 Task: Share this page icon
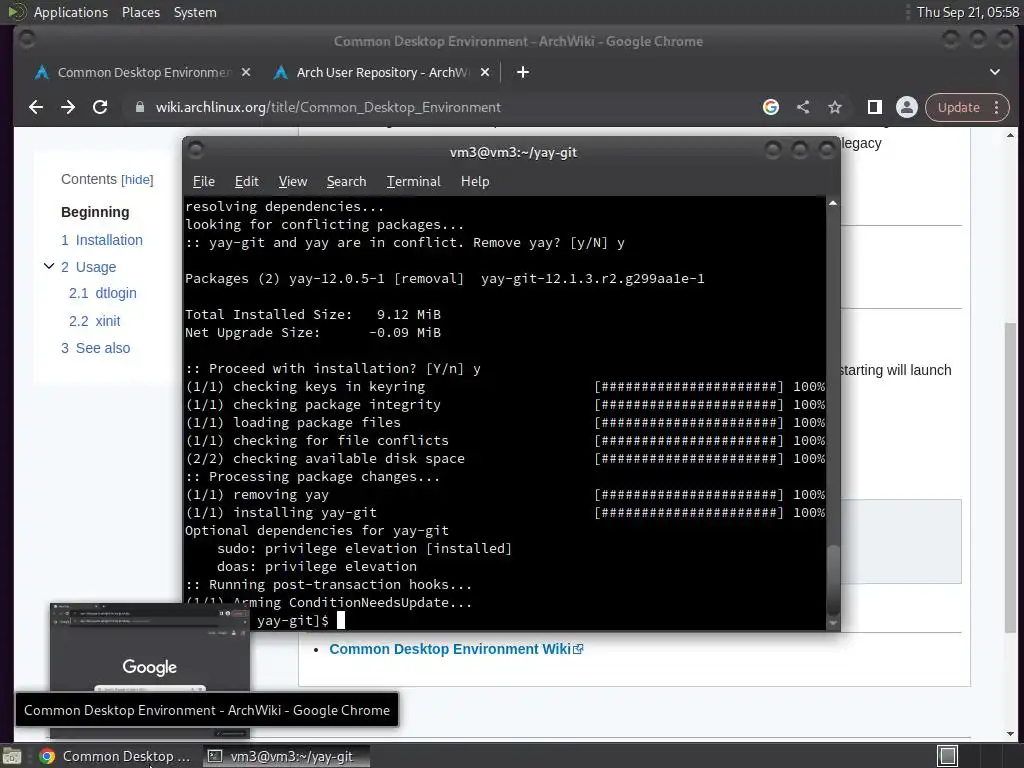tap(803, 107)
